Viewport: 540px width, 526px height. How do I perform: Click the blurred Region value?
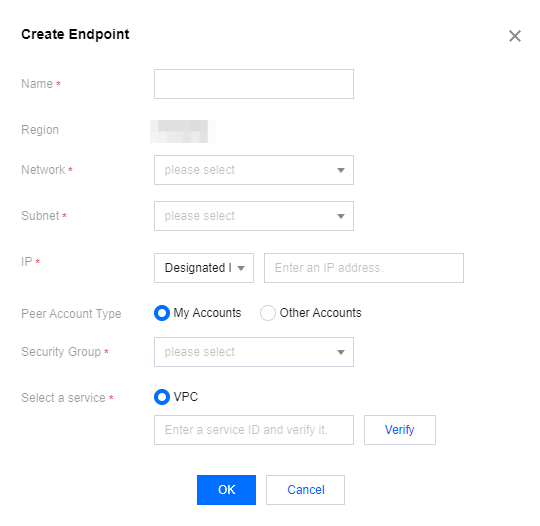coord(183,131)
